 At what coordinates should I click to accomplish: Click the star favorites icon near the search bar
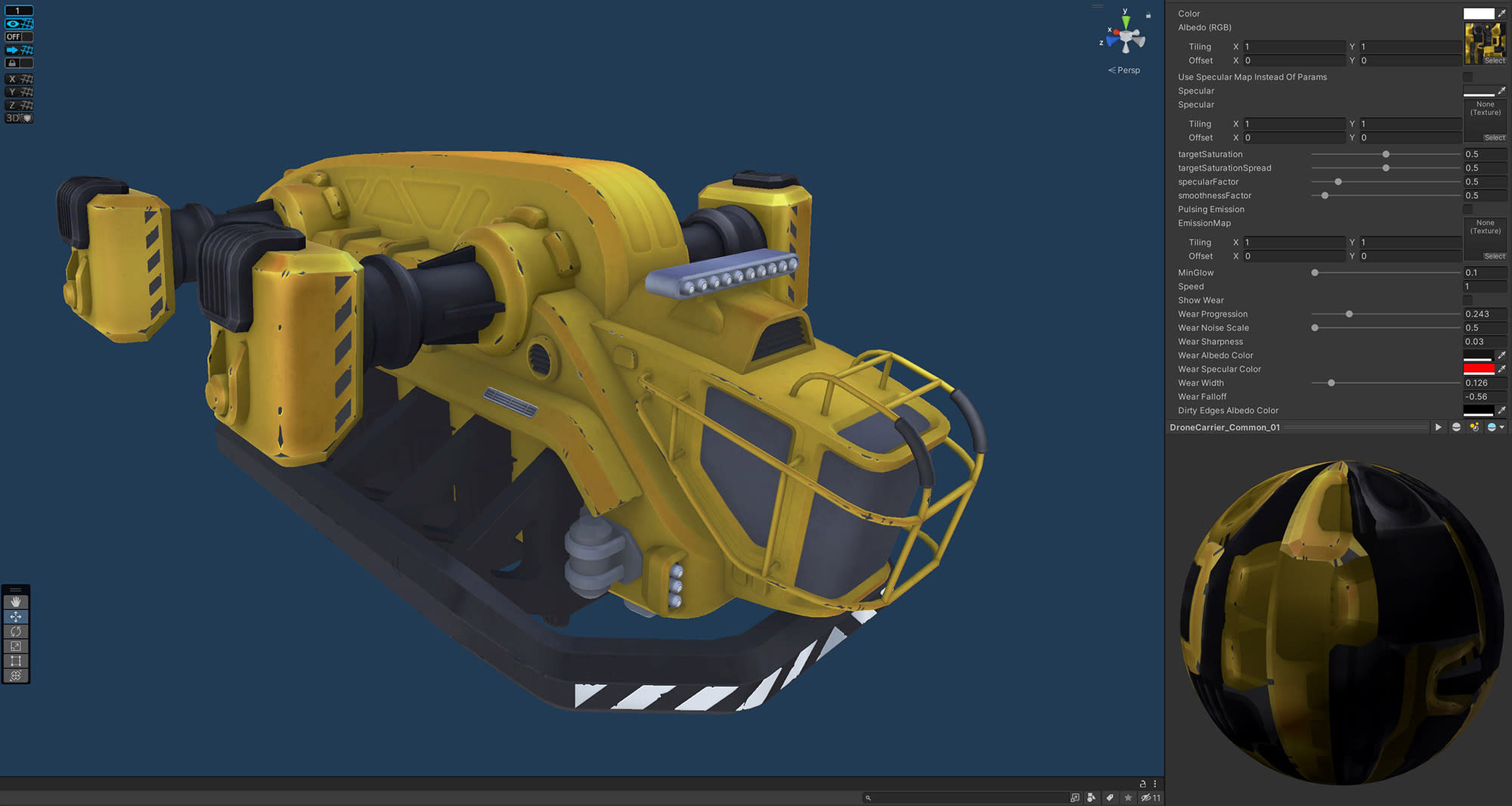[1128, 797]
